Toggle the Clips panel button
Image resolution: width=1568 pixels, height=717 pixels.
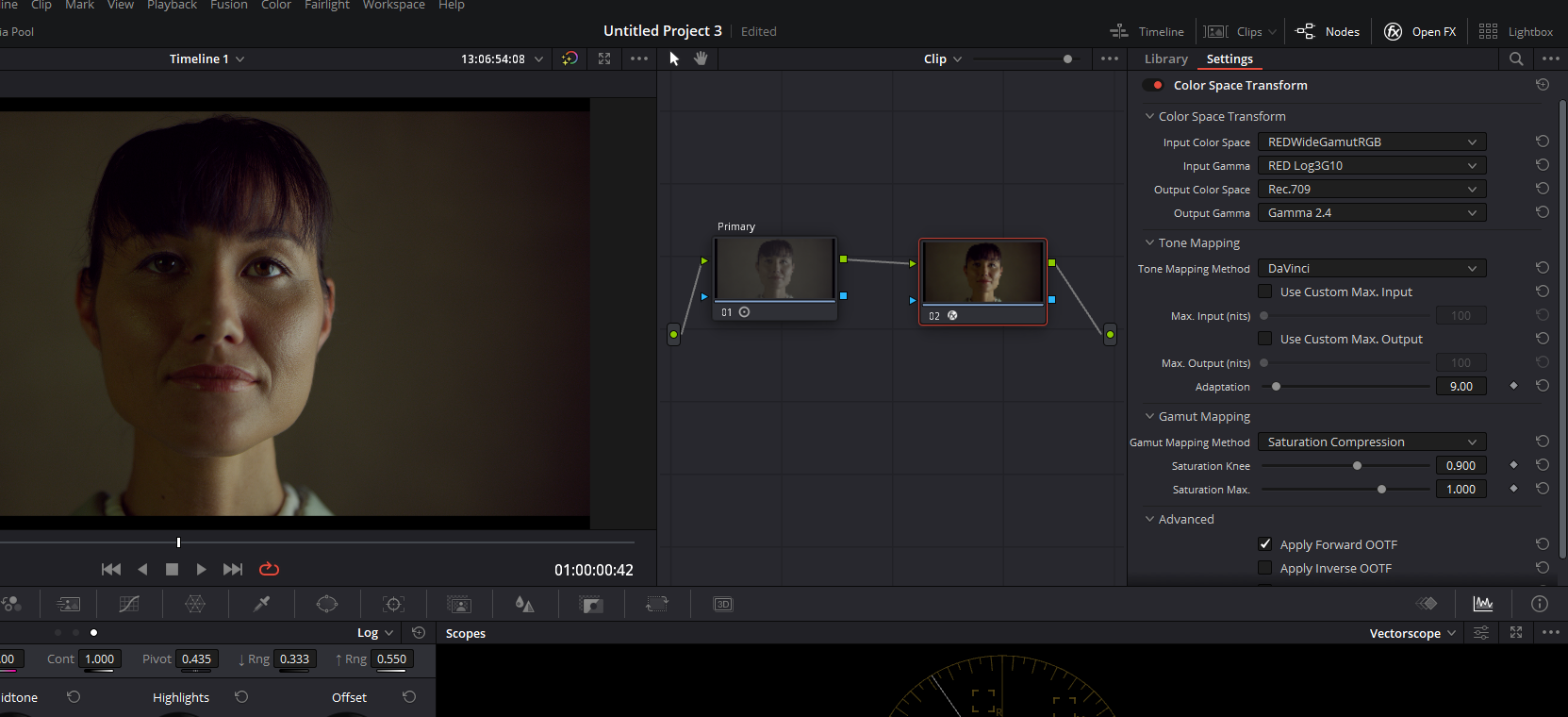(x=1240, y=31)
